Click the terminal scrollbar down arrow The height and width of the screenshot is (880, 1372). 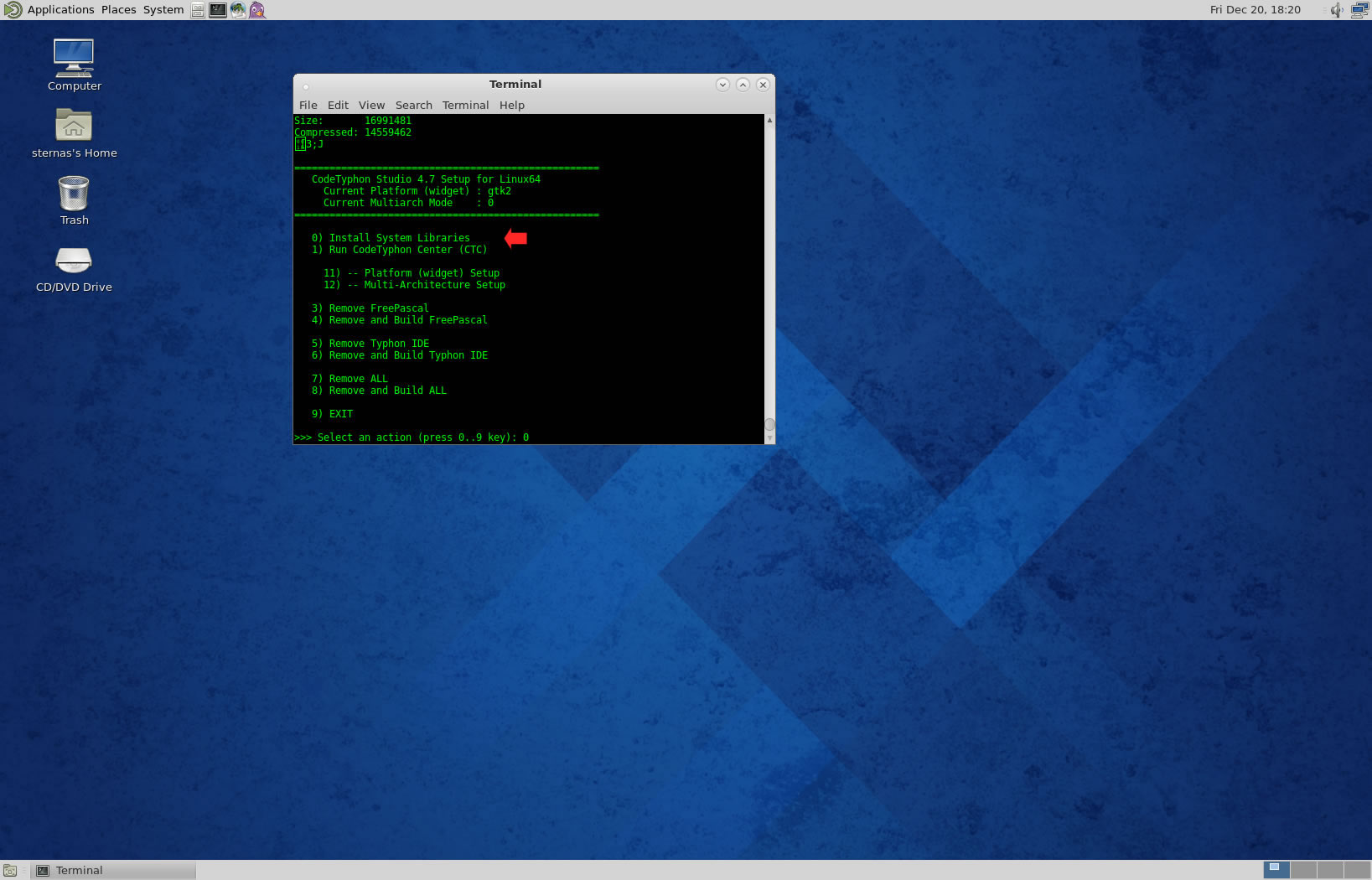(769, 438)
